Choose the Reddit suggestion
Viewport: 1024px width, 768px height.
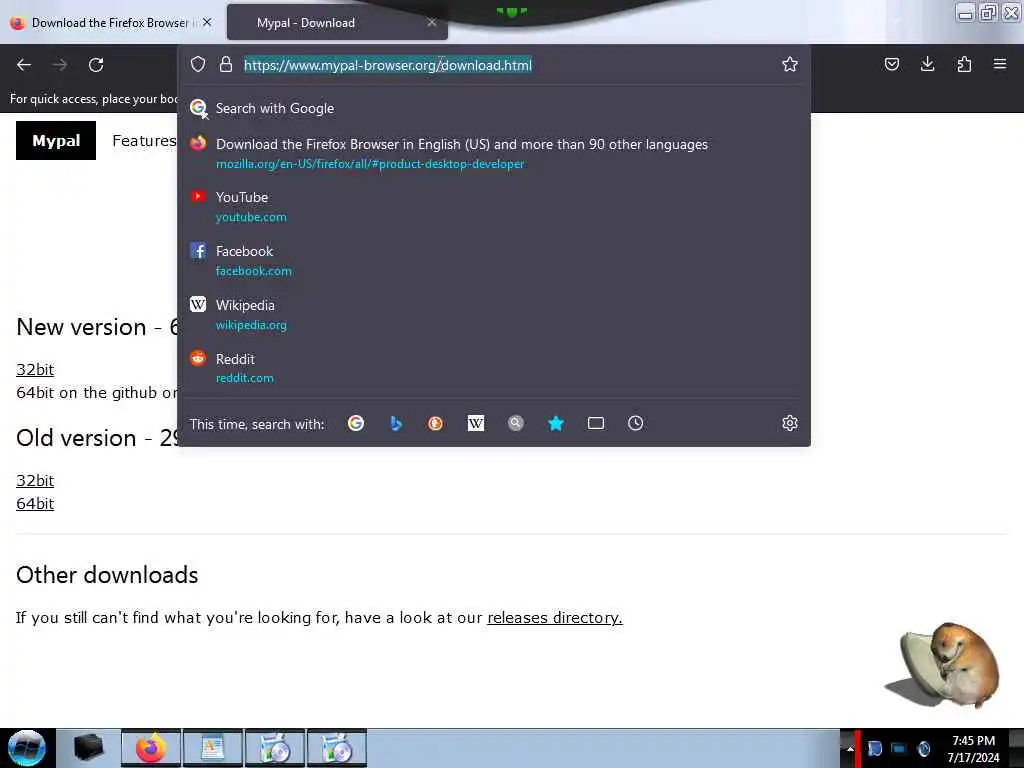pyautogui.click(x=494, y=368)
